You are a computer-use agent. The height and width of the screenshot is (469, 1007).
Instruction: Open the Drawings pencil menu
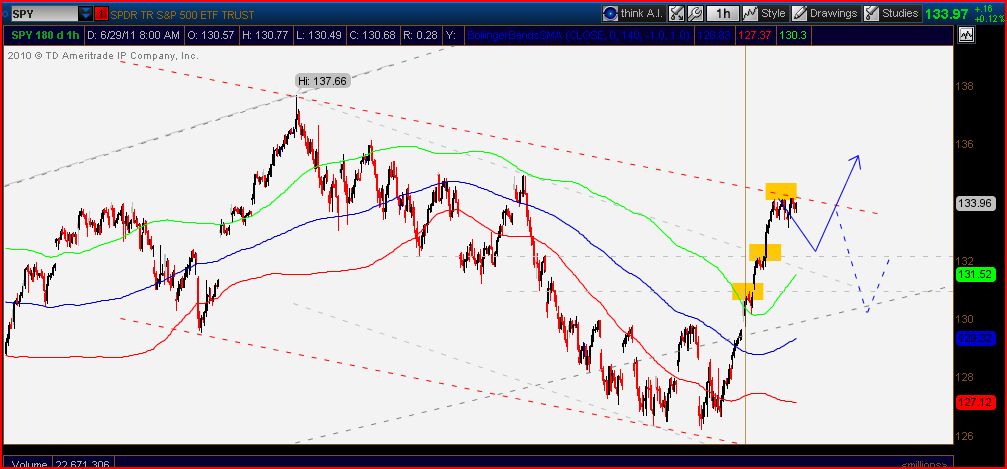[x=825, y=13]
